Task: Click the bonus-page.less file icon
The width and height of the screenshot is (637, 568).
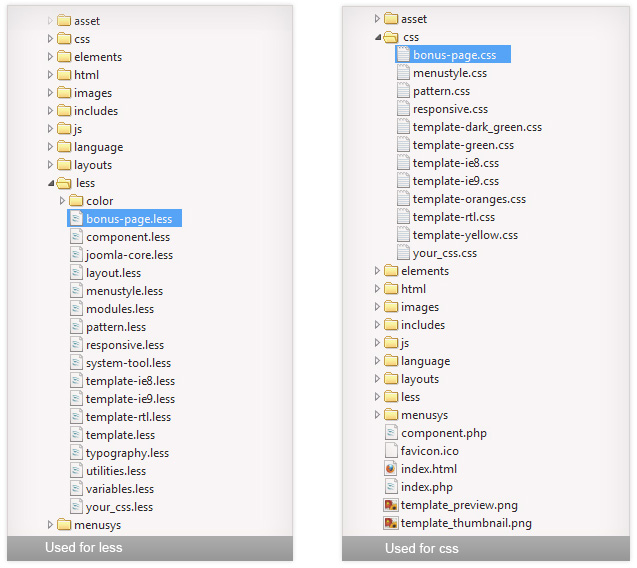Action: click(76, 219)
